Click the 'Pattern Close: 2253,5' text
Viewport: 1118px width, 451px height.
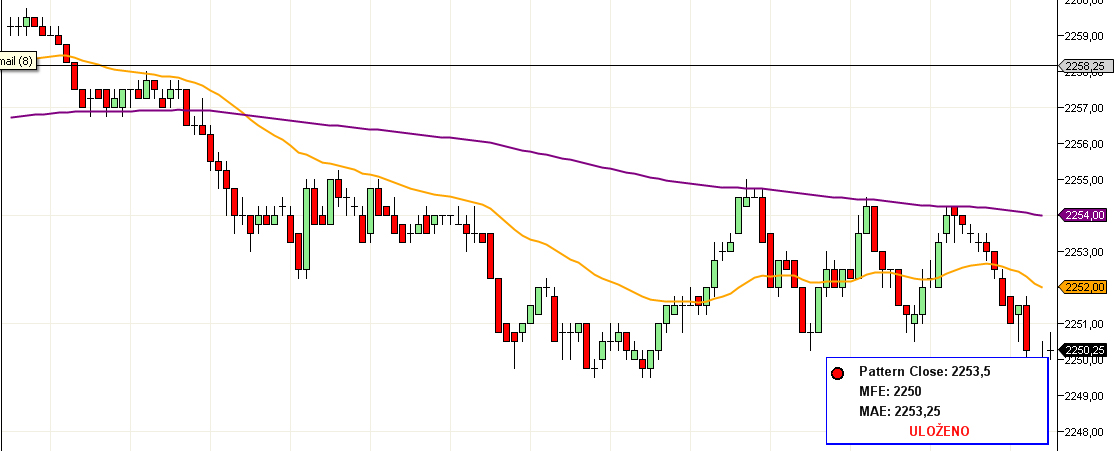coord(924,371)
